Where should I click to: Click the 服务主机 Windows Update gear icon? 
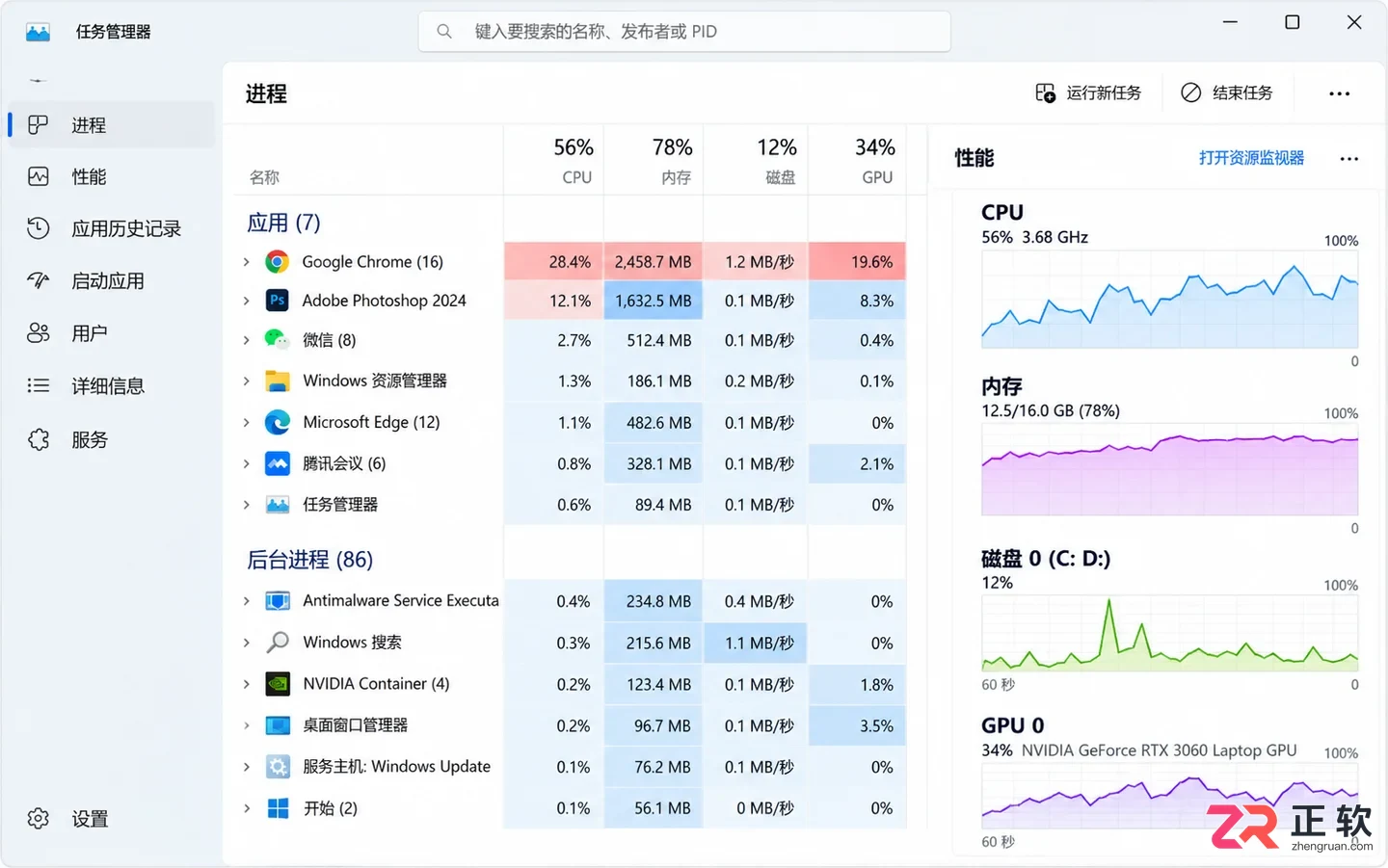pos(278,767)
